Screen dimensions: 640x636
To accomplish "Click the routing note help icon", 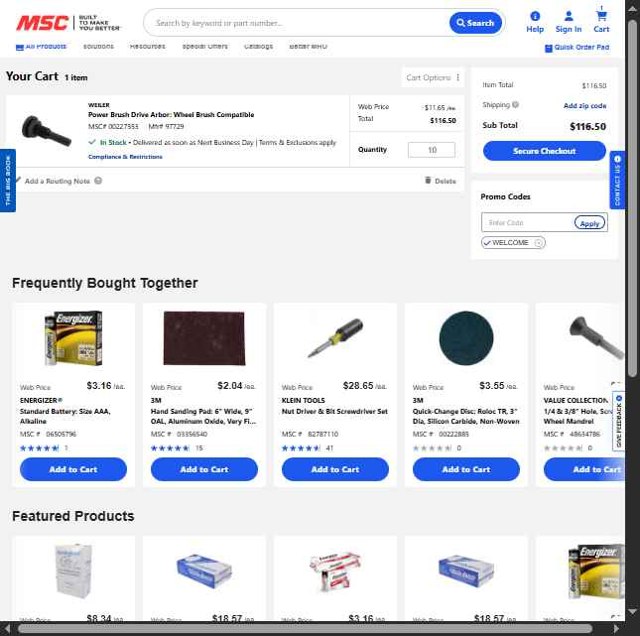I will coord(98,180).
